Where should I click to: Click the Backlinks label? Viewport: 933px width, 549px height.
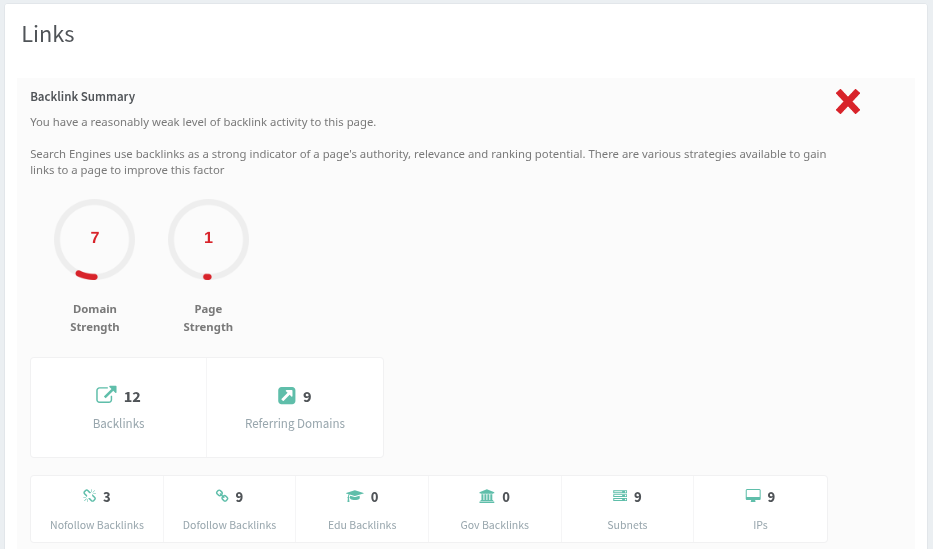[x=118, y=423]
